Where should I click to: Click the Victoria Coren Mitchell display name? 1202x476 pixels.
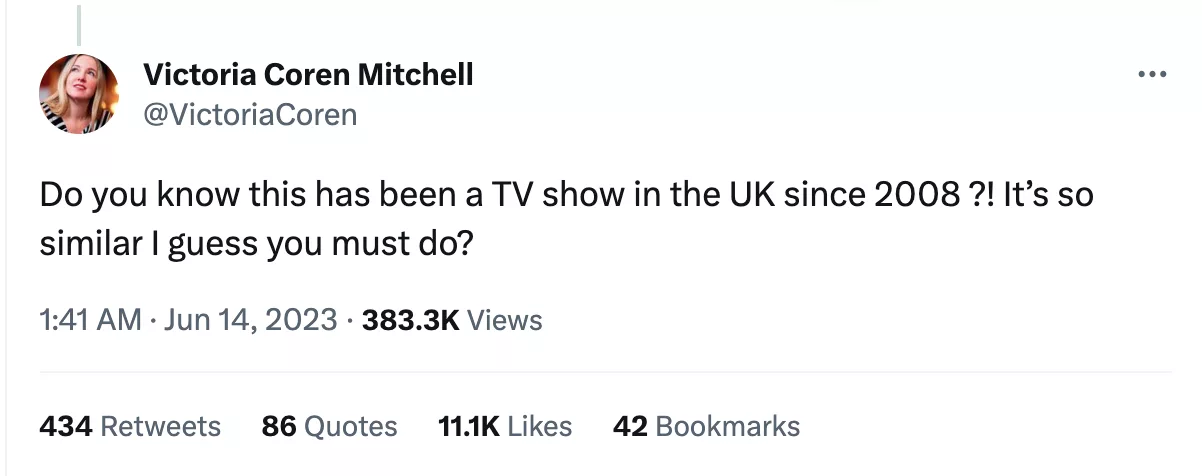click(x=309, y=74)
